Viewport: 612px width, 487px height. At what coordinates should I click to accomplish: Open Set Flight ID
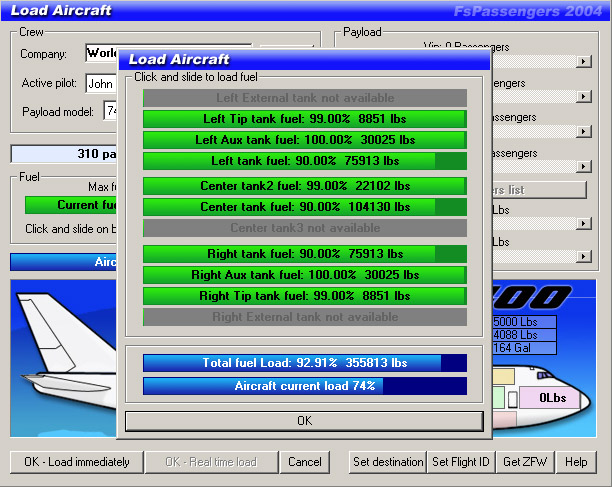461,462
